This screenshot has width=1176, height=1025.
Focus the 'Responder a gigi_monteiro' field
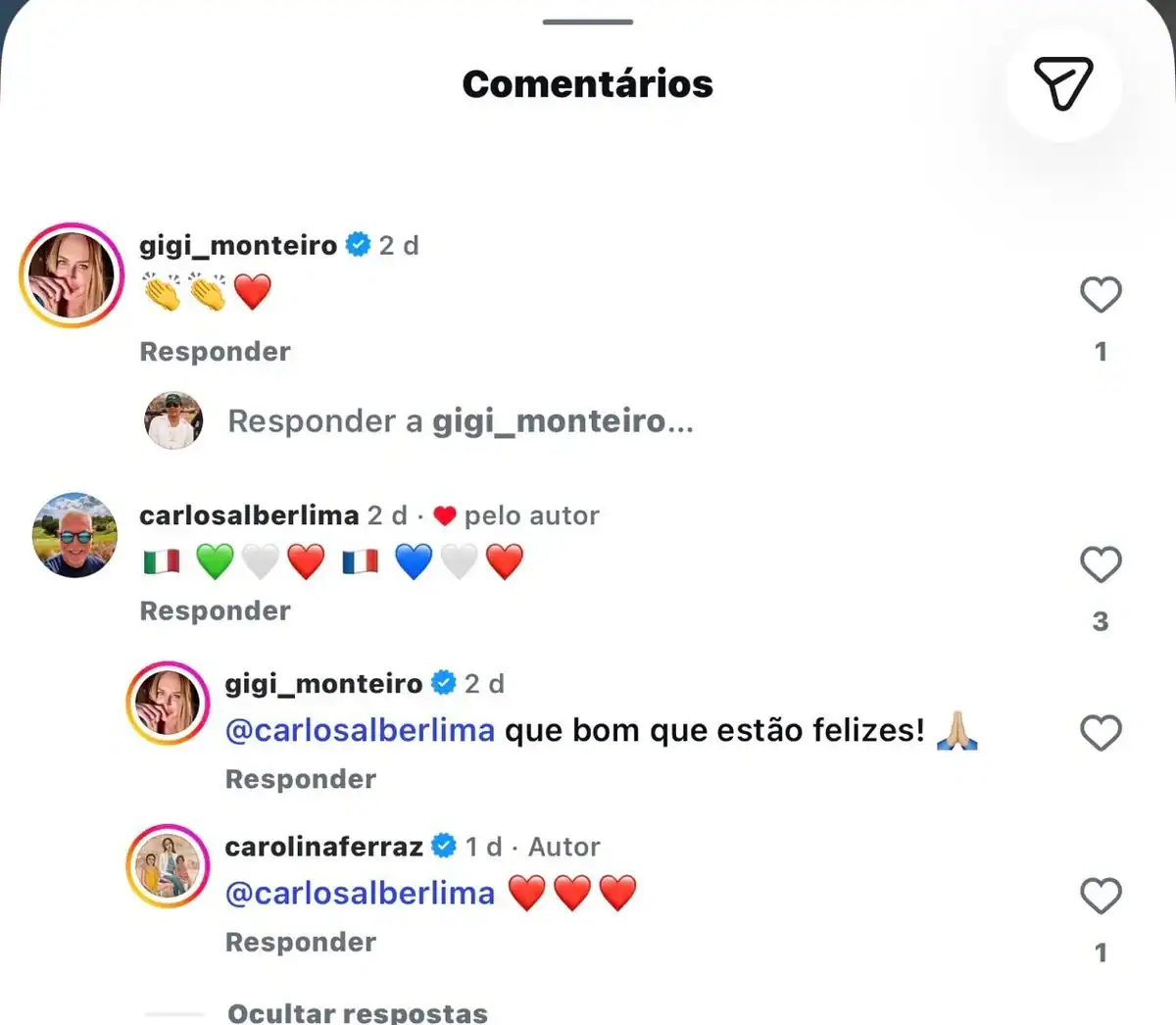(461, 421)
